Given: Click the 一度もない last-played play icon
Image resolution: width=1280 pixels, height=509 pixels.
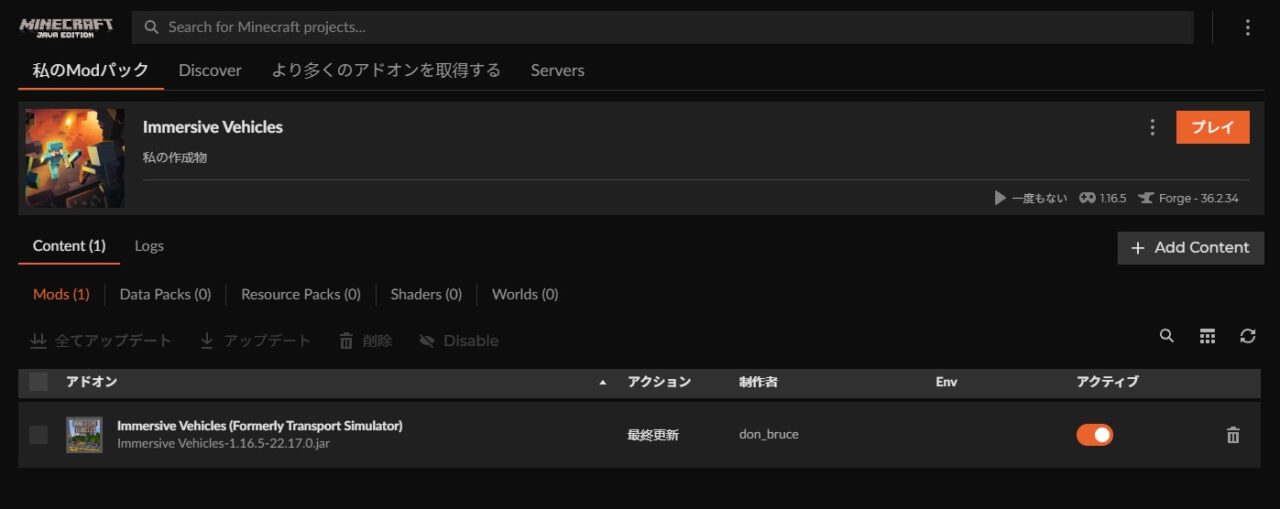Looking at the screenshot, I should (1000, 198).
